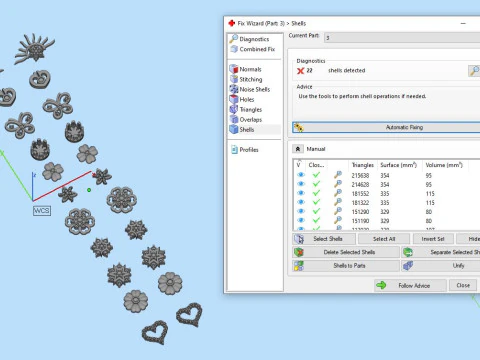
Task: Click the Select Shells button
Action: [324, 239]
